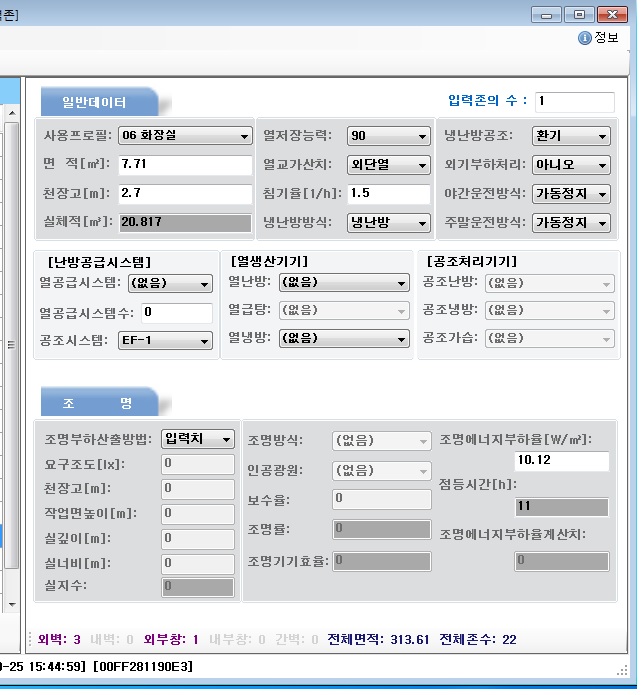Open the 열난방 dropdown
Viewport: 643px width, 695px height.
tap(344, 284)
